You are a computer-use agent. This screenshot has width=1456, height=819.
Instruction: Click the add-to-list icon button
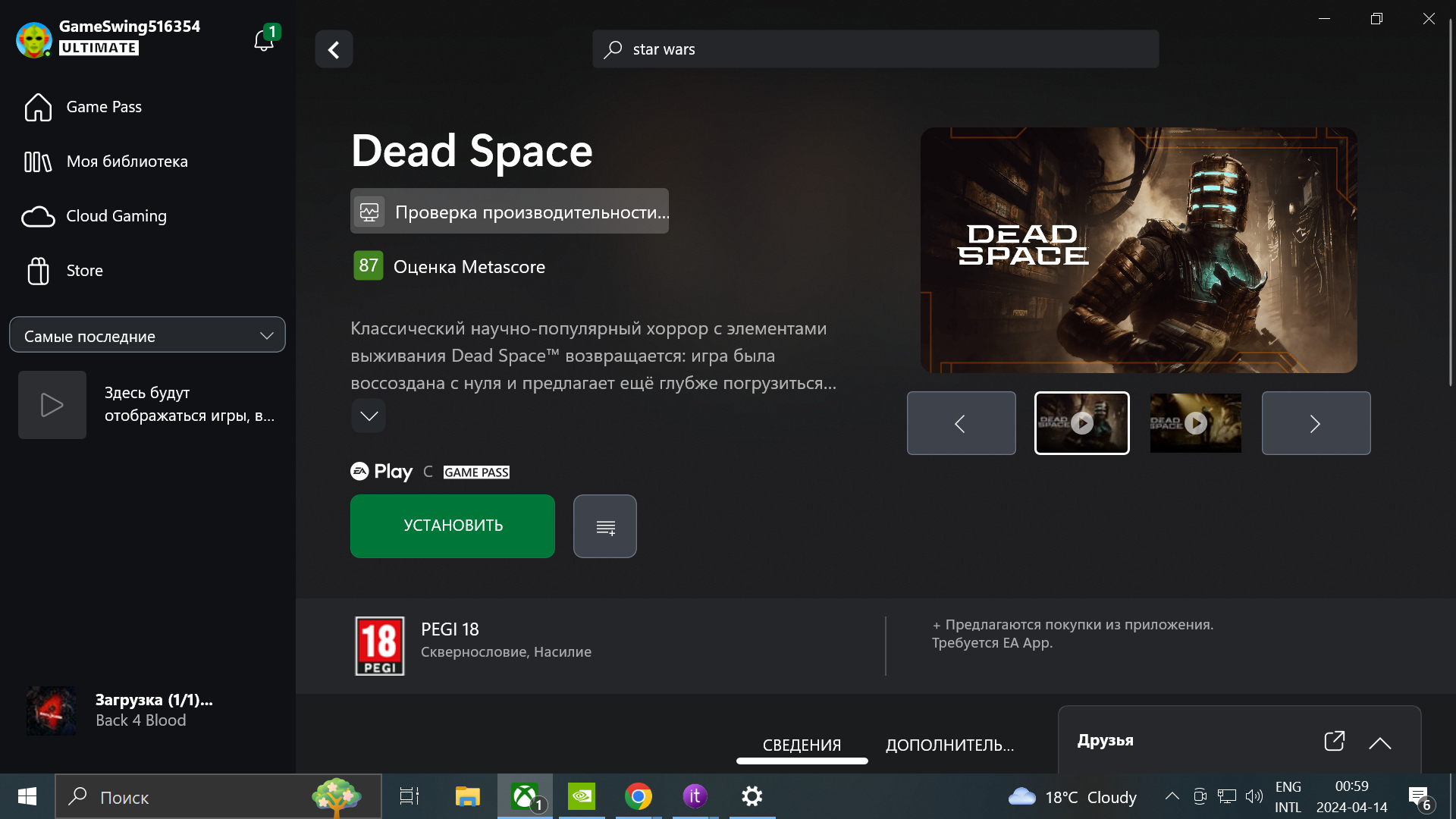point(604,526)
